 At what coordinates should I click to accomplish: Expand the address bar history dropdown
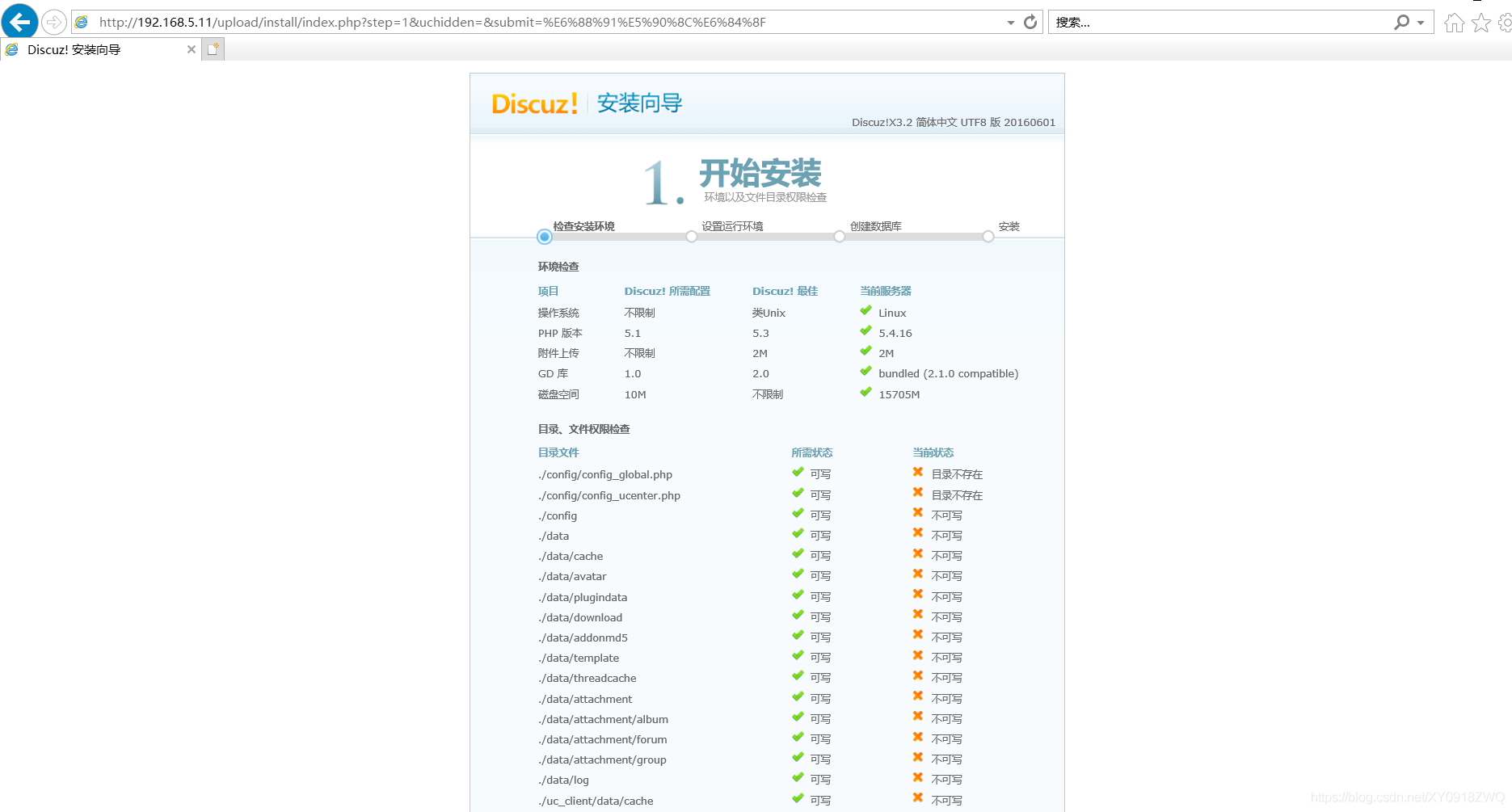[x=1010, y=23]
